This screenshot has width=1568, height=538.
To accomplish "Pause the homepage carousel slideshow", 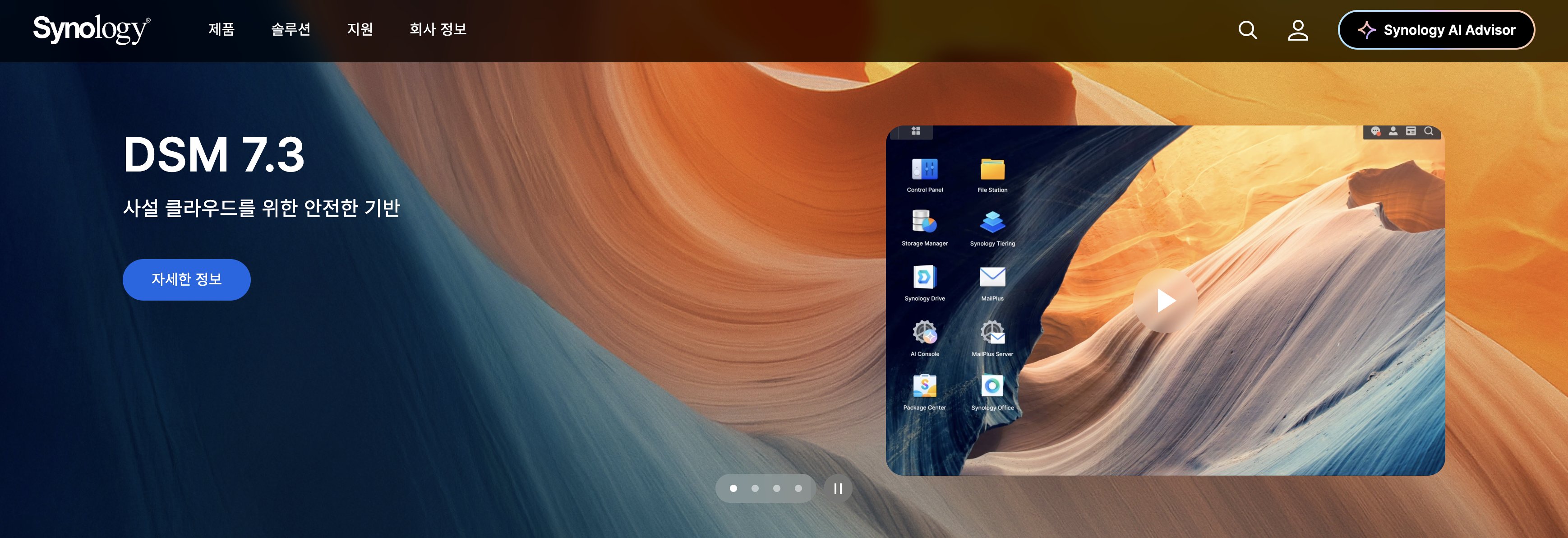I will click(838, 488).
